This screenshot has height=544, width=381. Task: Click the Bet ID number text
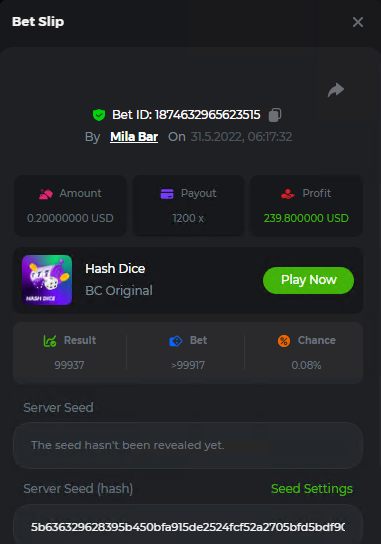tap(208, 115)
